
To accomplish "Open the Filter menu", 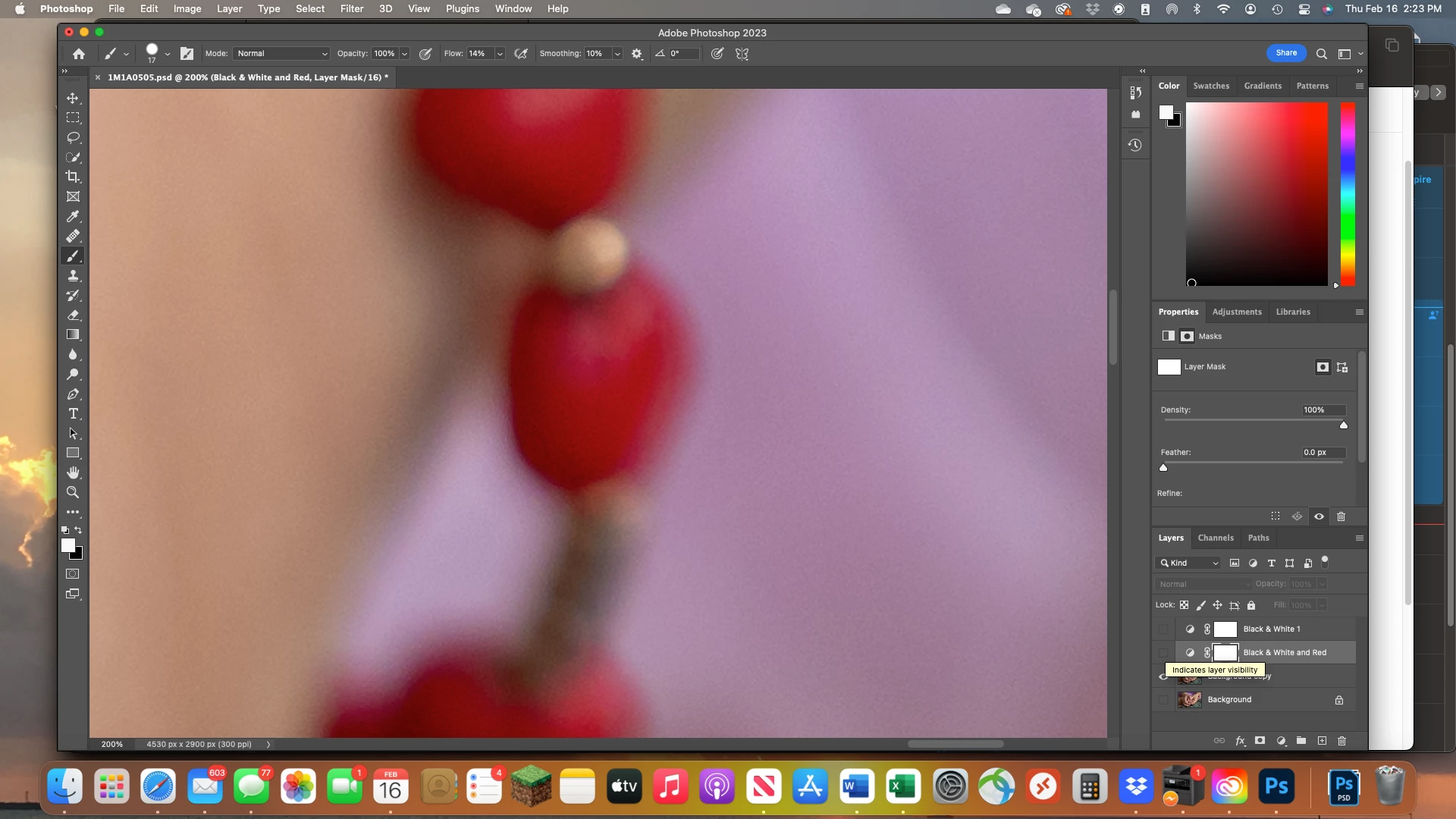I will [x=351, y=8].
